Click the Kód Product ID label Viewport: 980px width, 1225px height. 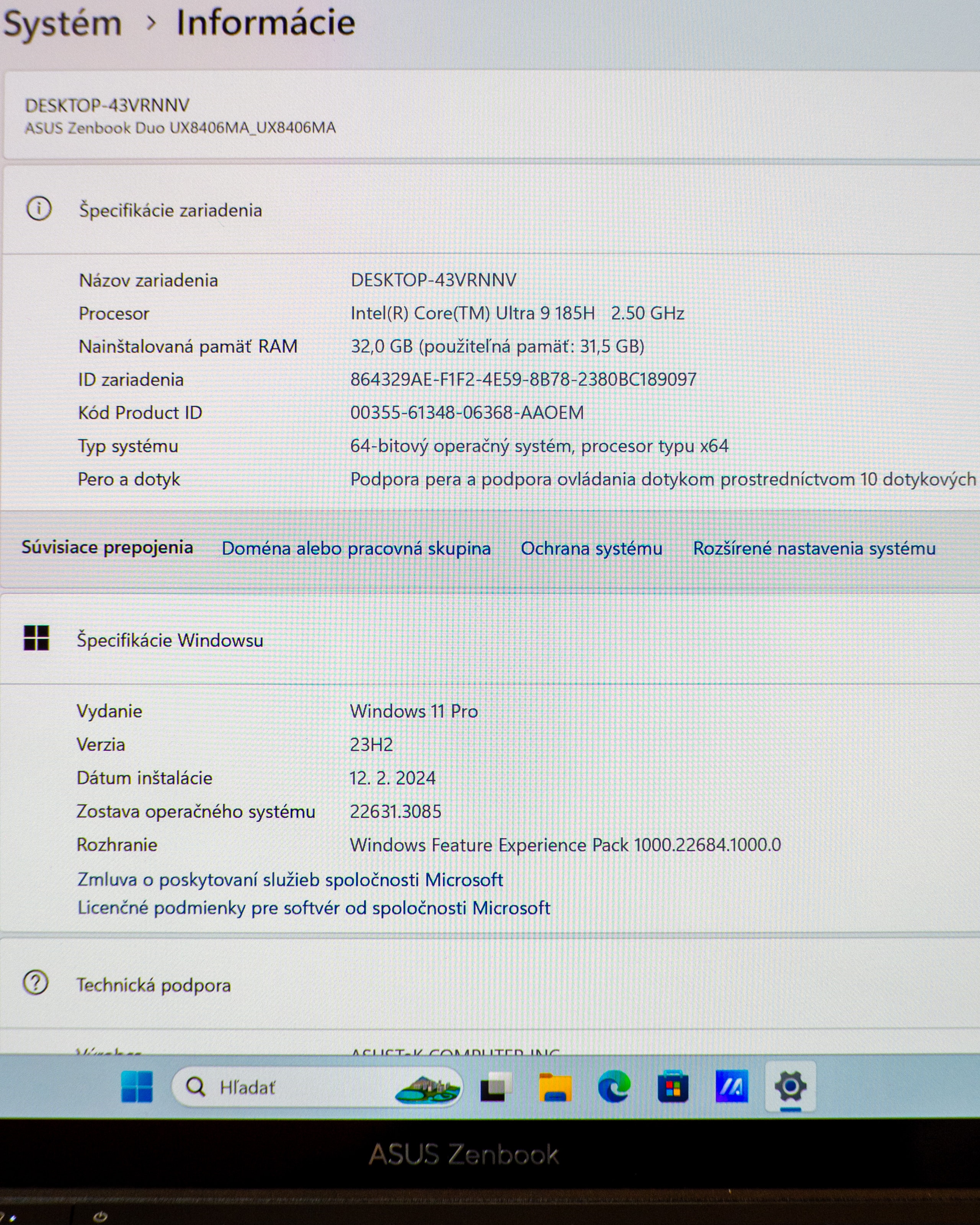tap(140, 413)
